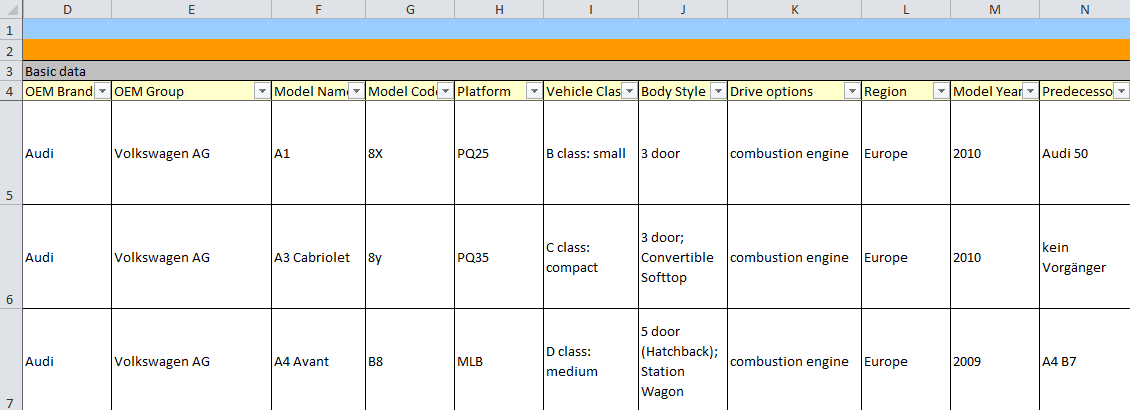The image size is (1130, 410).
Task: Select the 'Audi 50' predecessor cell
Action: pyautogui.click(x=1085, y=153)
